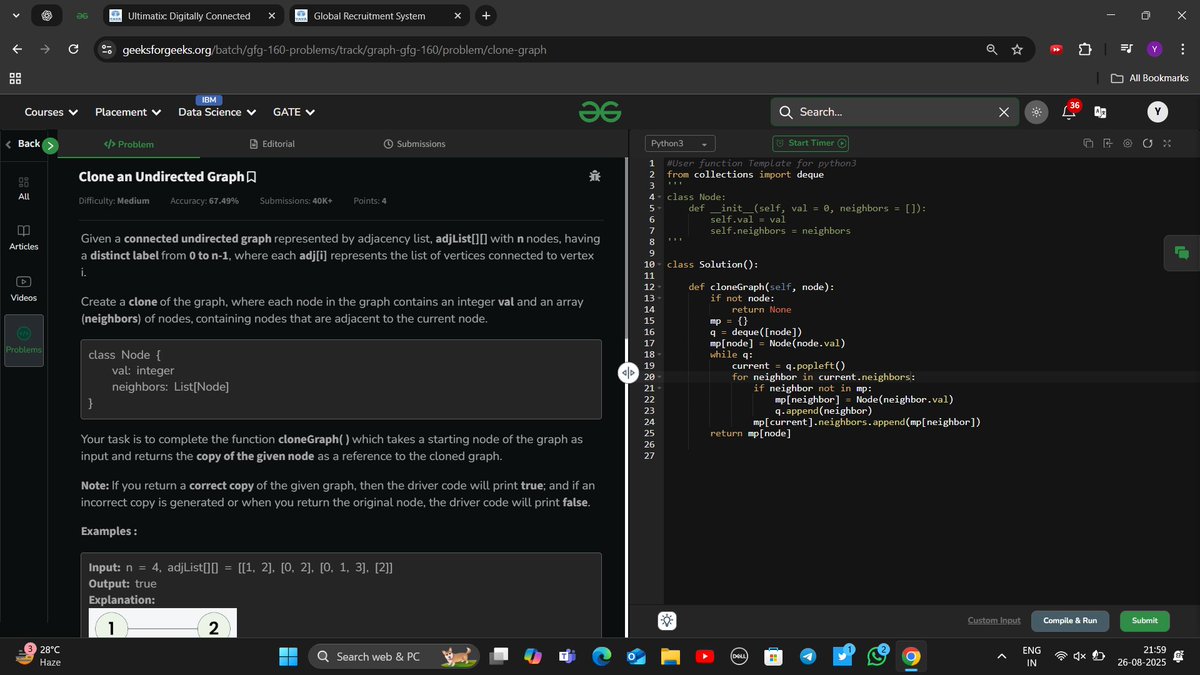
Task: Open the white Y profile avatar on GeeksforGeeks
Action: (x=1158, y=112)
